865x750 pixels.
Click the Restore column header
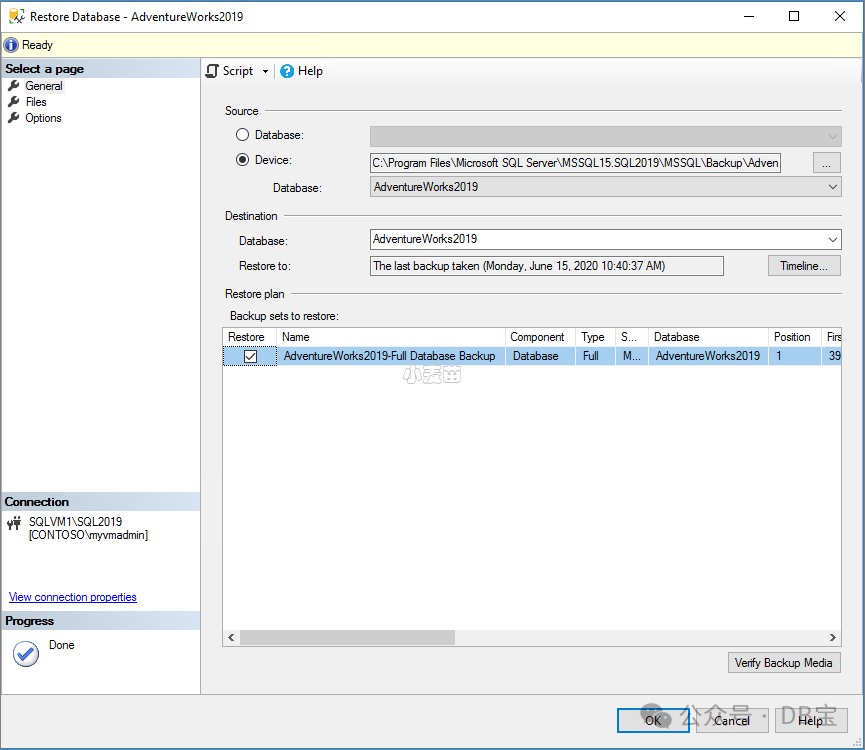(x=249, y=337)
